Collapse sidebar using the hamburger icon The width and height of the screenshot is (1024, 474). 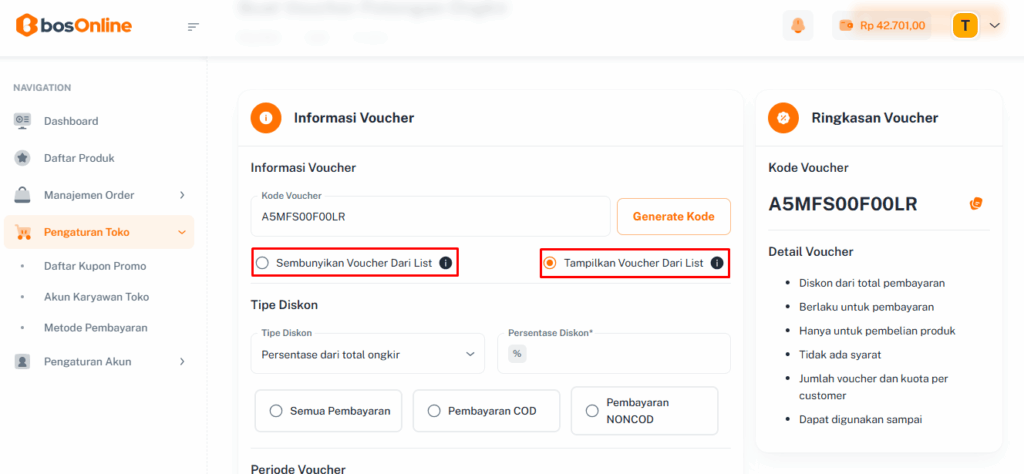tap(194, 26)
